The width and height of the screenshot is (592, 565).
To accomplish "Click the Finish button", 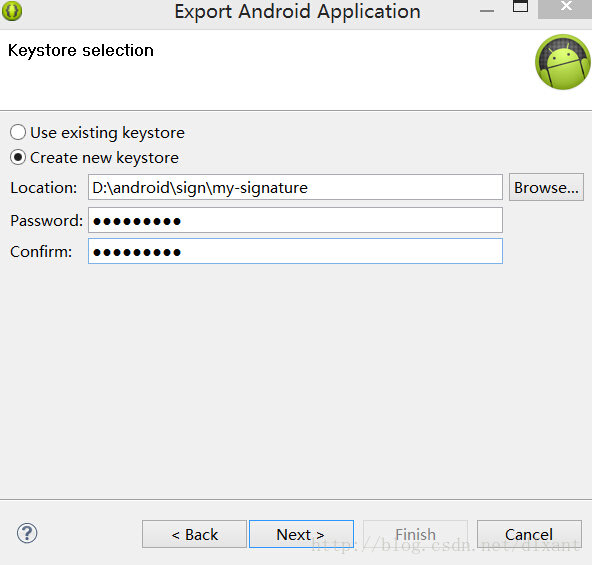I will (x=415, y=534).
